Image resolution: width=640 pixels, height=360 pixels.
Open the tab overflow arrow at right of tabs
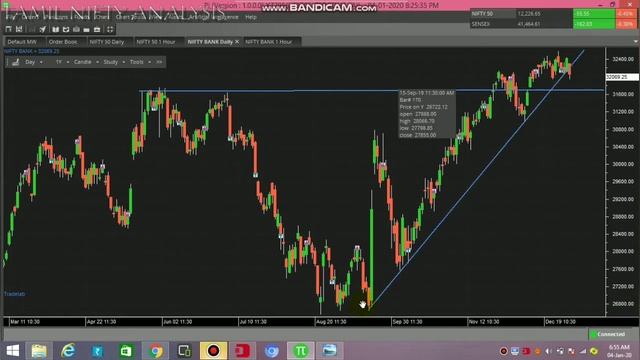(x=636, y=42)
